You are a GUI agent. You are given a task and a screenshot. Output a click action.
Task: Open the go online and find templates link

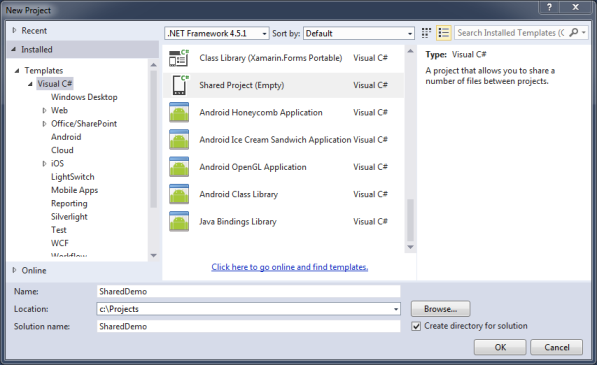[290, 267]
